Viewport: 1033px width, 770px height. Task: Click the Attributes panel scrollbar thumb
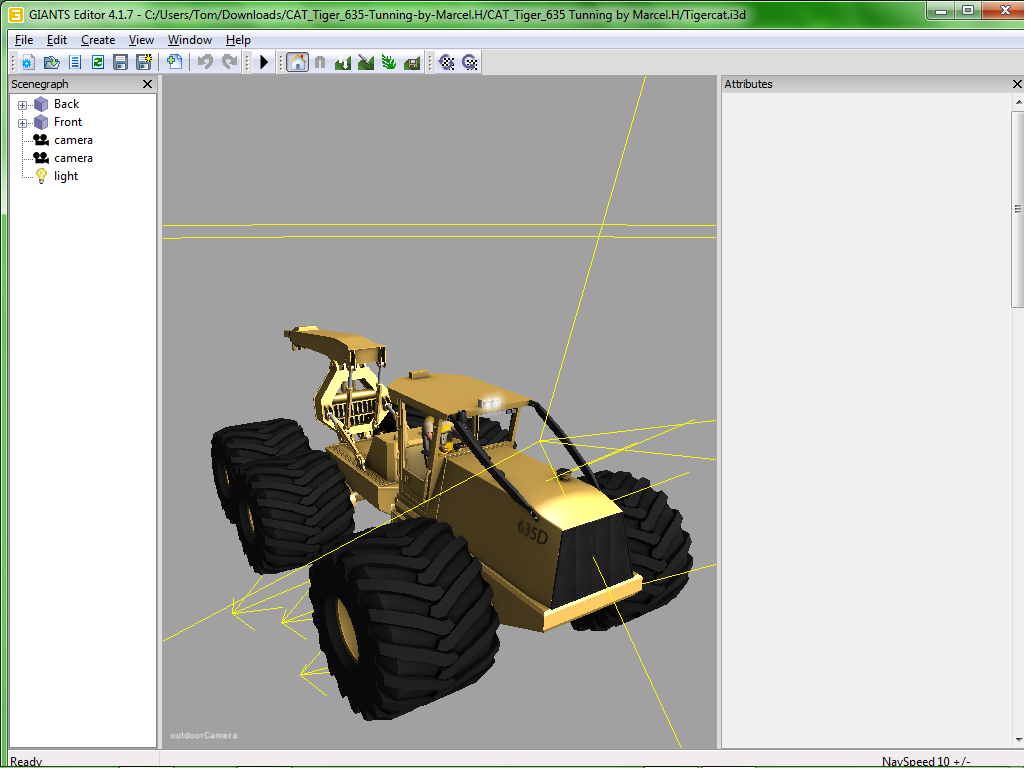click(x=1020, y=209)
